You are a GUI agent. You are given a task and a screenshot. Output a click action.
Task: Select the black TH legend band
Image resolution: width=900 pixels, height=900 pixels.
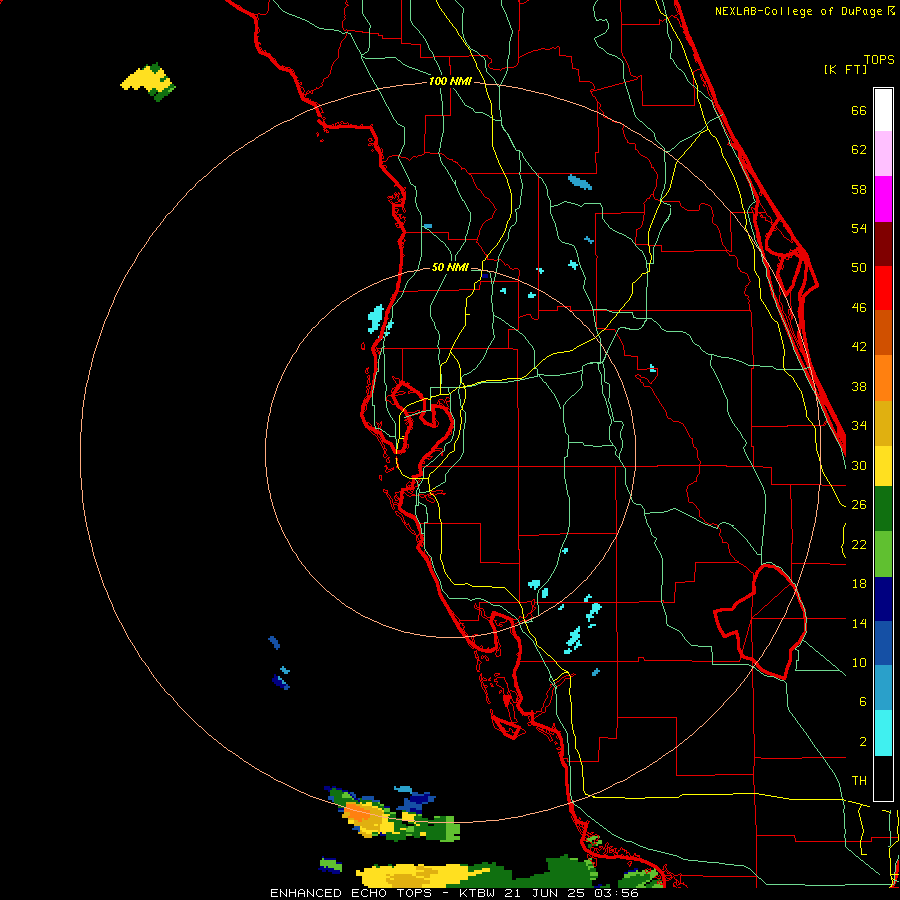(x=883, y=778)
